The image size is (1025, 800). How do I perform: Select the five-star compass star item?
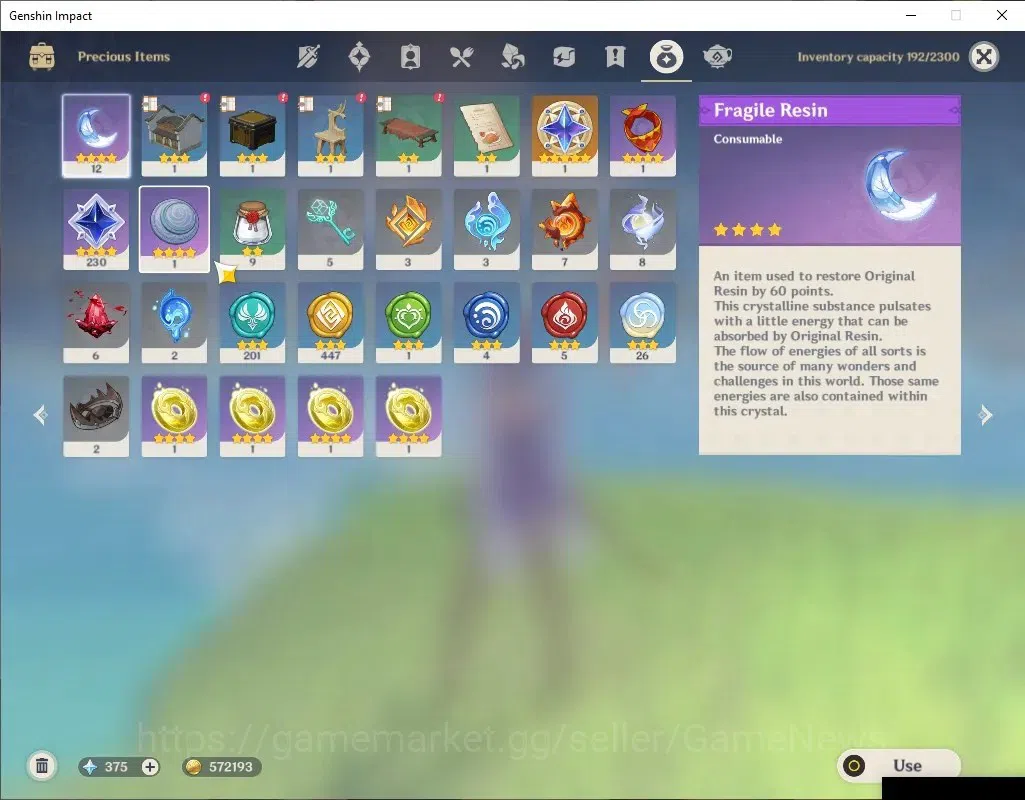[565, 136]
